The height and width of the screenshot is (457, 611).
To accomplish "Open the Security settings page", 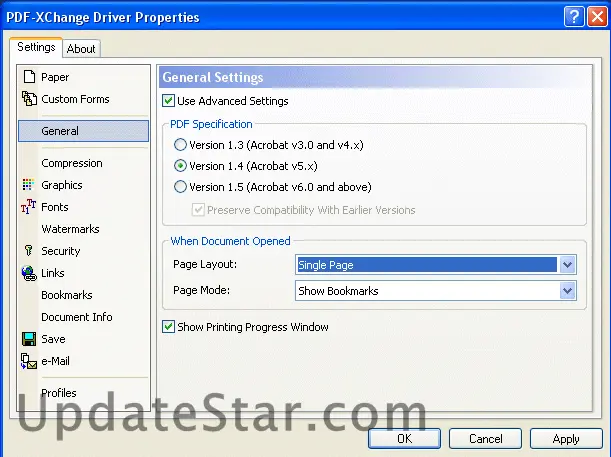I will [x=83, y=251].
